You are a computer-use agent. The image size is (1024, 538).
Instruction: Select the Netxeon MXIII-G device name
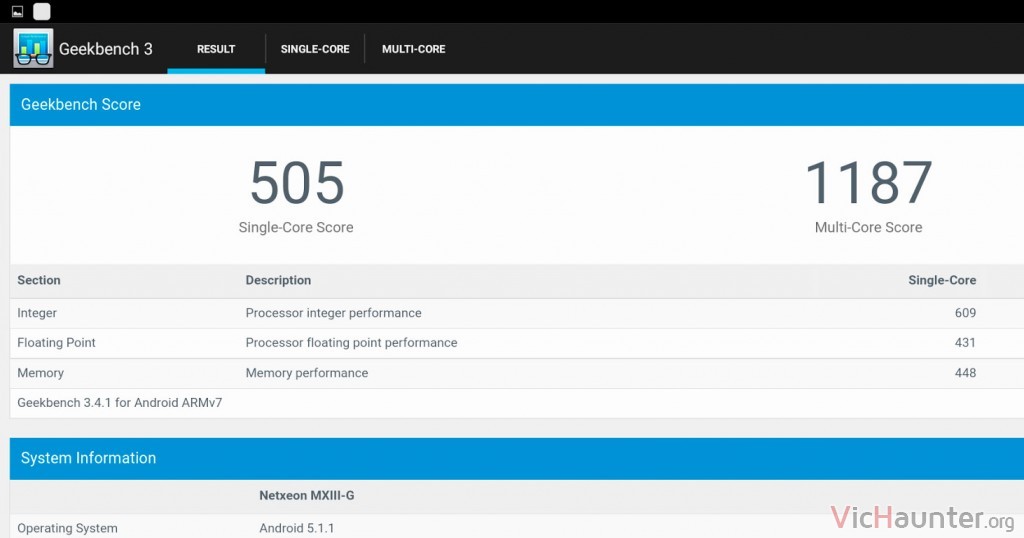tap(307, 496)
